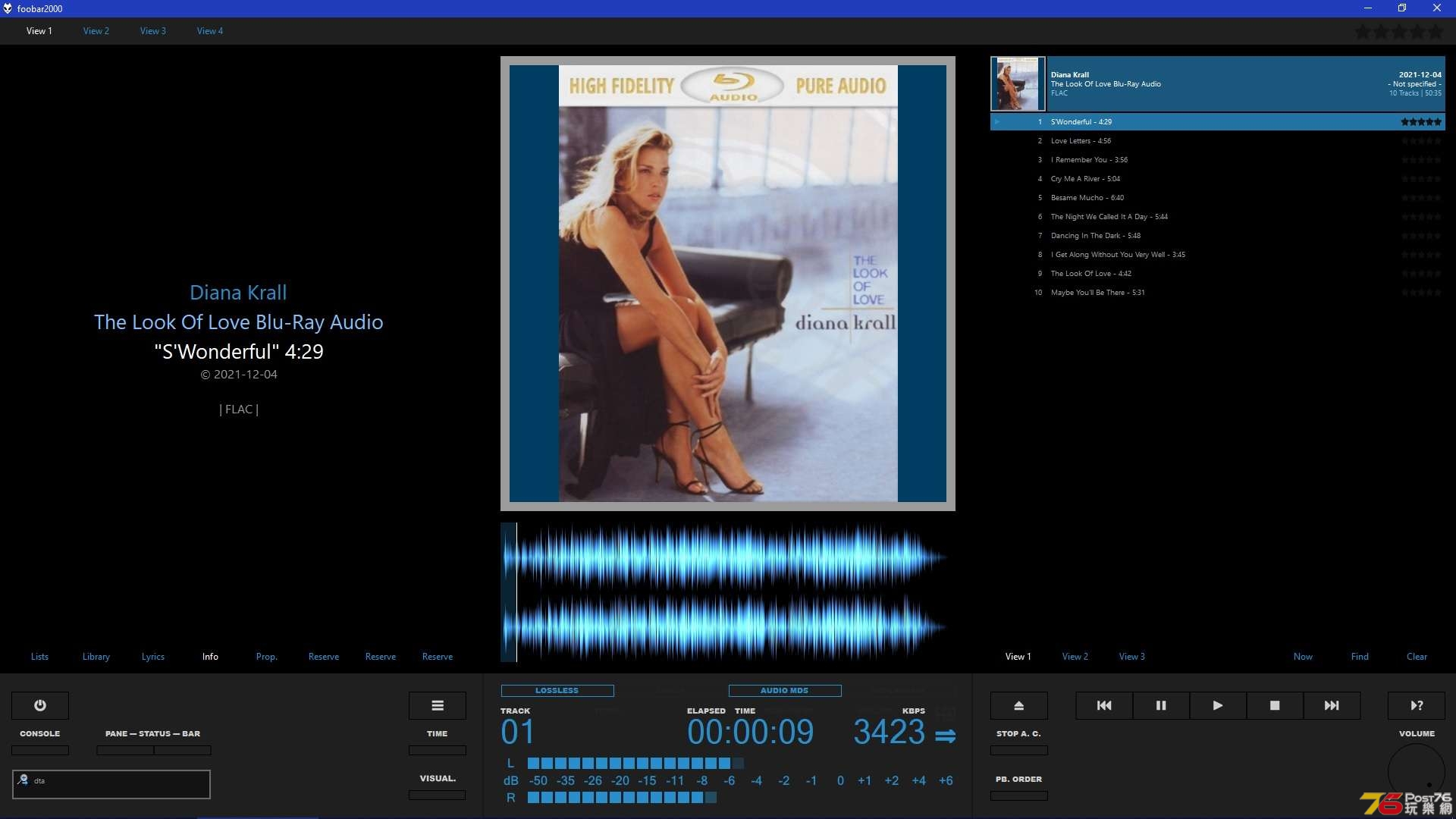The height and width of the screenshot is (819, 1456).
Task: Select the playing track 'S'Wonderful - 4:29'
Action: (1217, 122)
